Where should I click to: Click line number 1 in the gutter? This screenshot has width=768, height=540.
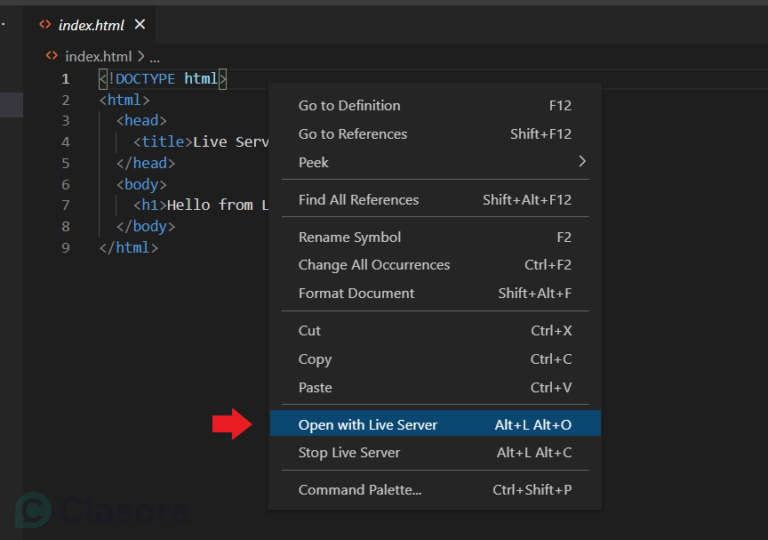tap(66, 79)
